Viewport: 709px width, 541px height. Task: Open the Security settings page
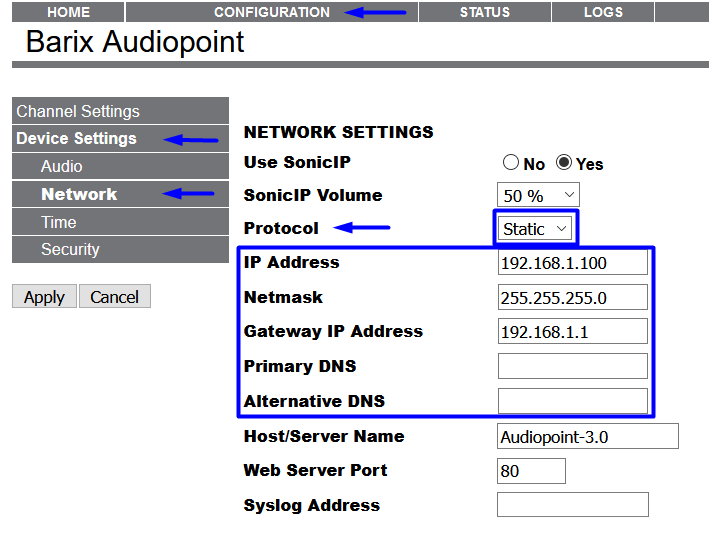click(70, 249)
